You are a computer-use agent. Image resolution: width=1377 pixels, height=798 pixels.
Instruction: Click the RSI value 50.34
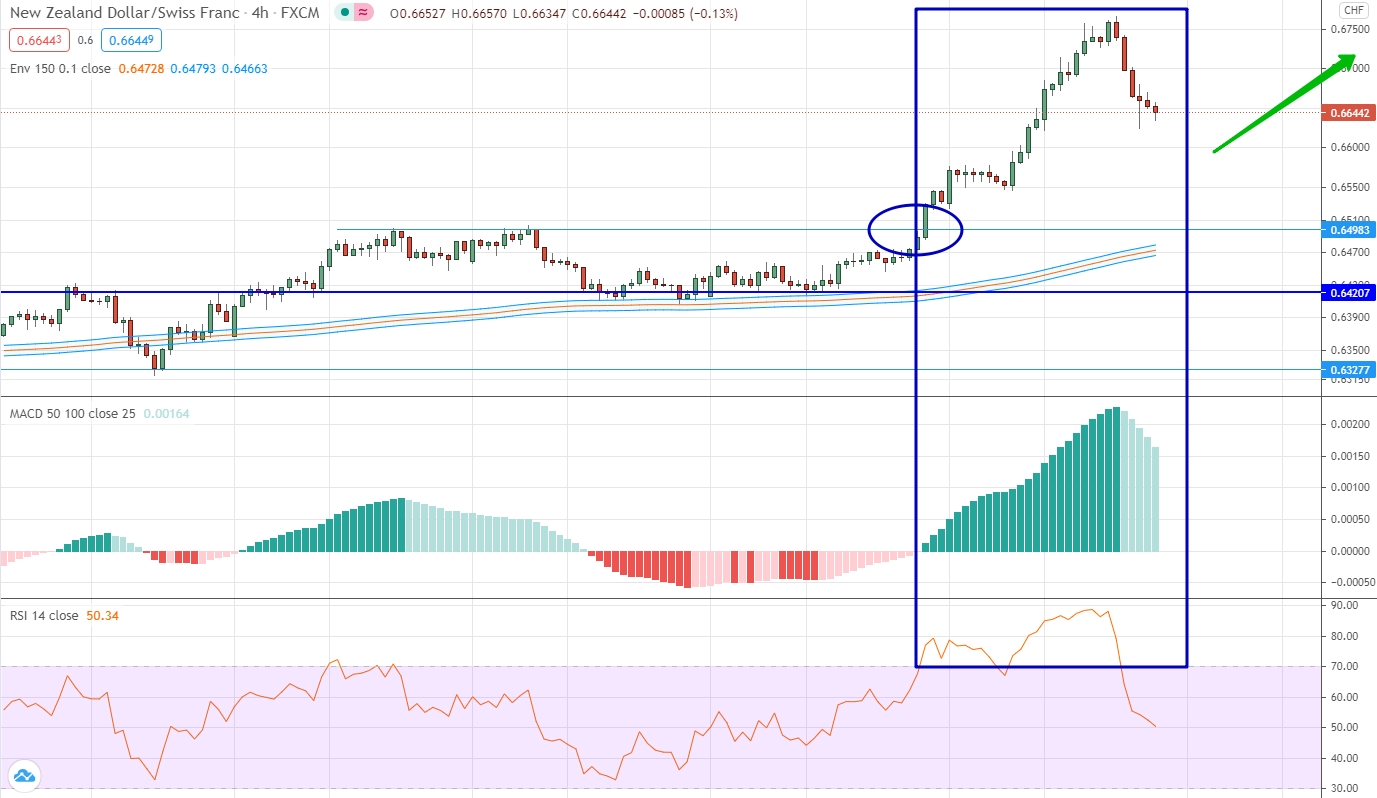(x=103, y=615)
